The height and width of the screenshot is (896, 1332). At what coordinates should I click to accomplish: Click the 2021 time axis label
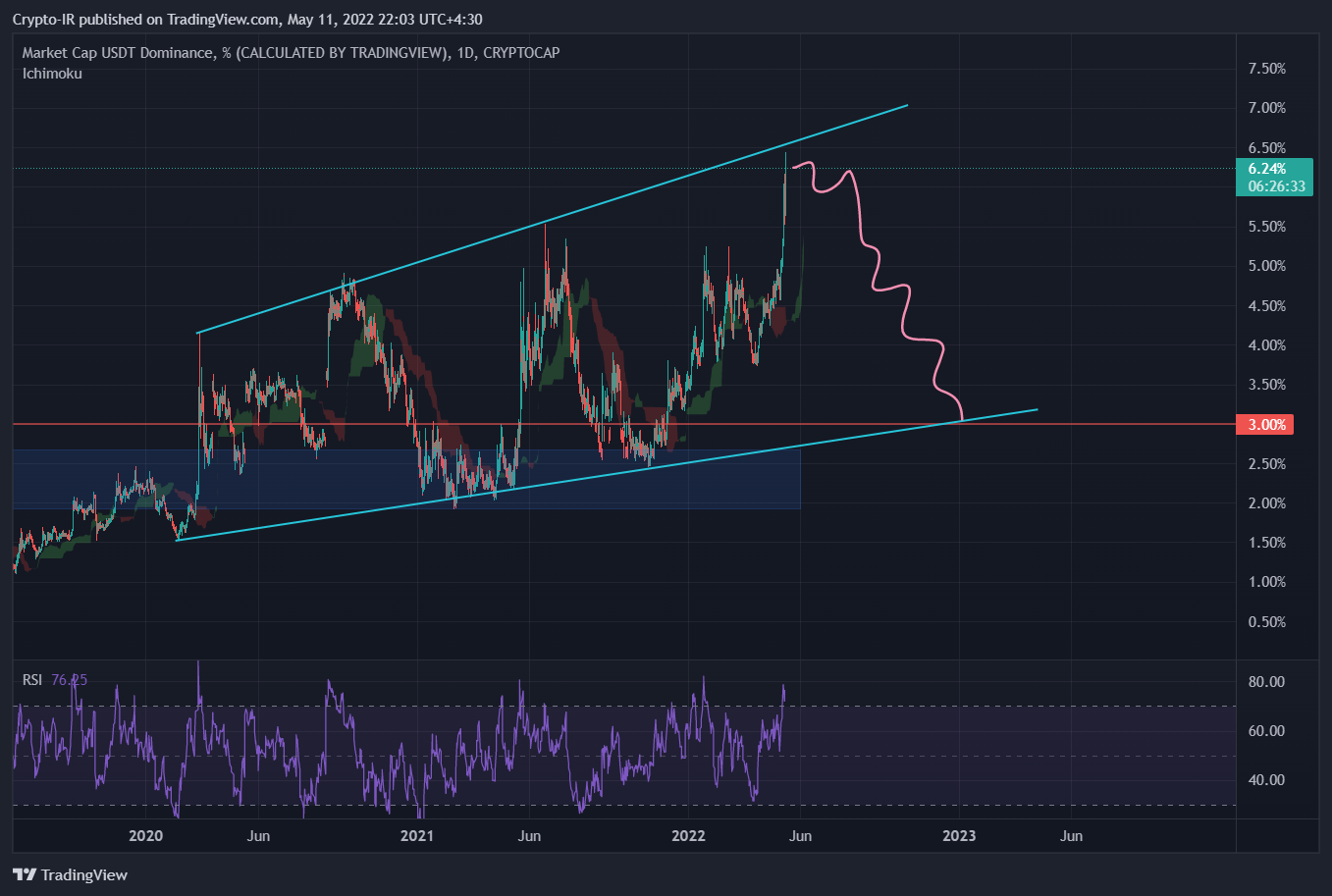point(417,836)
